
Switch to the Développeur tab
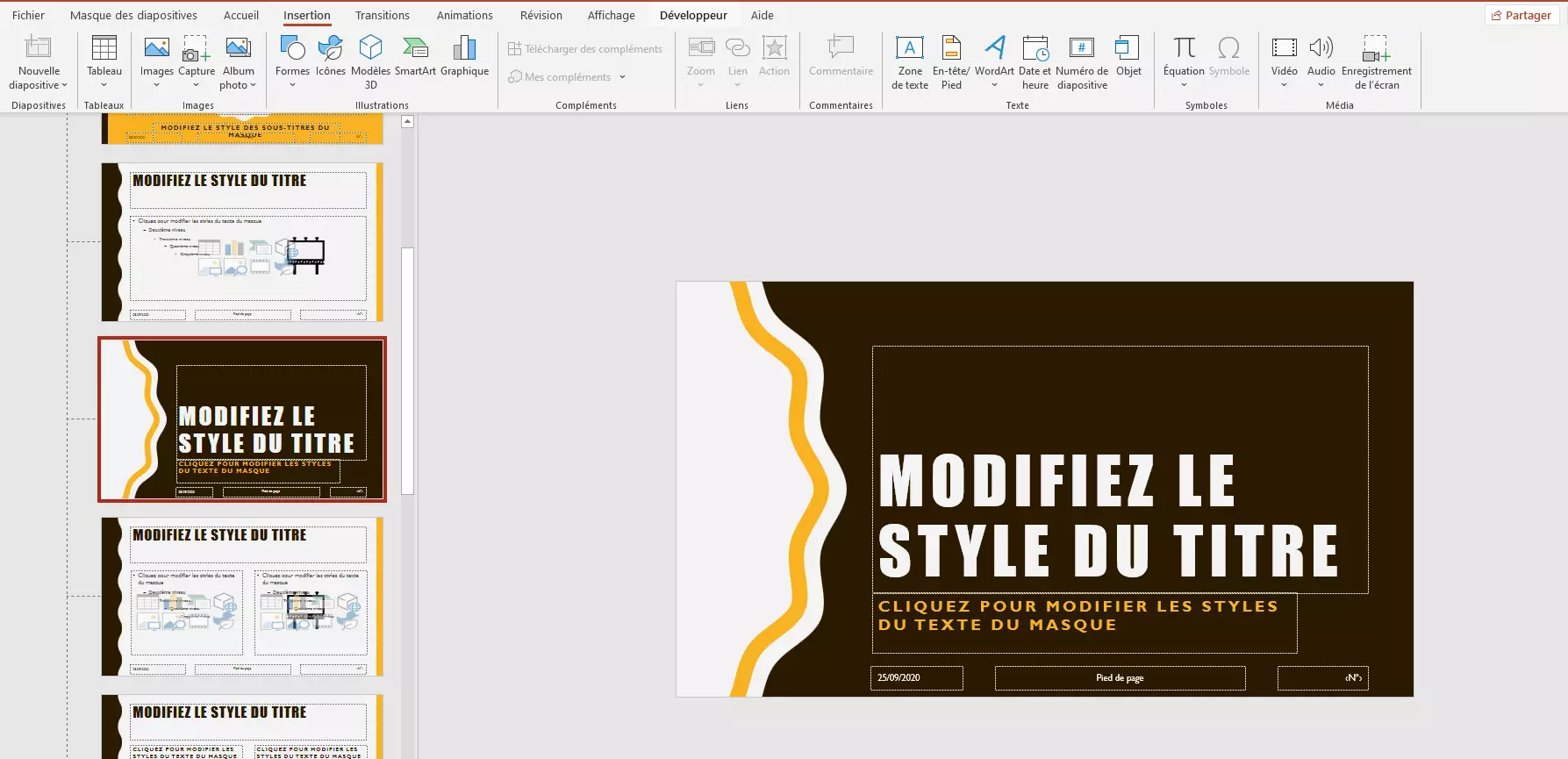click(x=693, y=15)
